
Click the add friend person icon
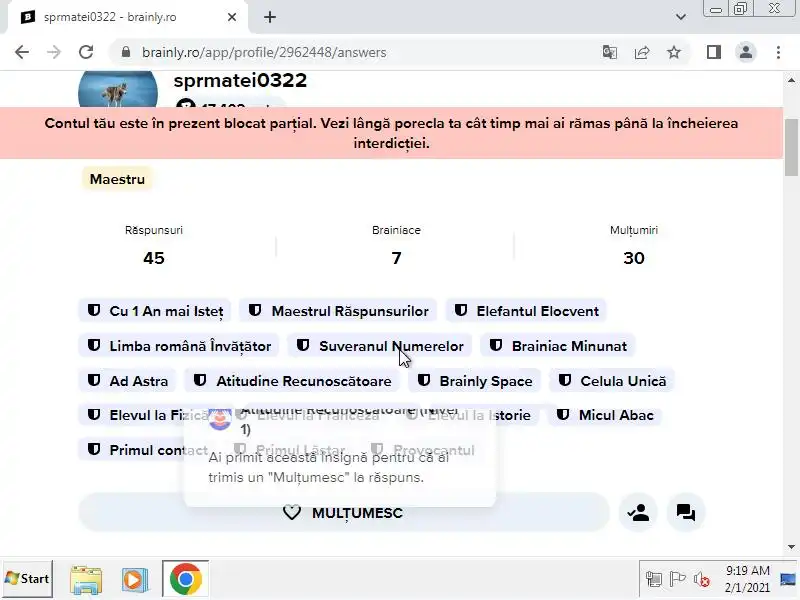[x=638, y=512]
